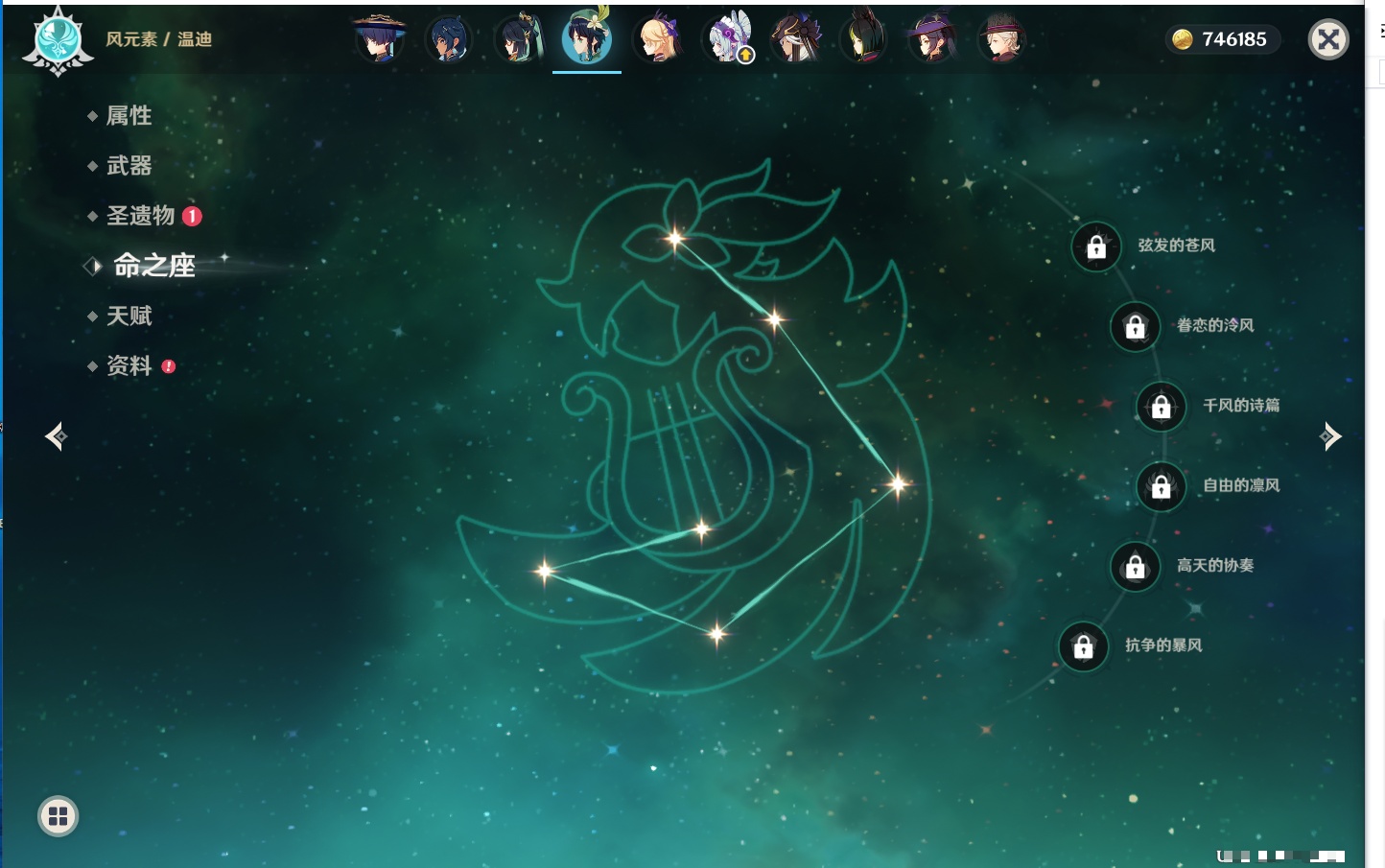Go to next character with right arrow

pos(1330,436)
